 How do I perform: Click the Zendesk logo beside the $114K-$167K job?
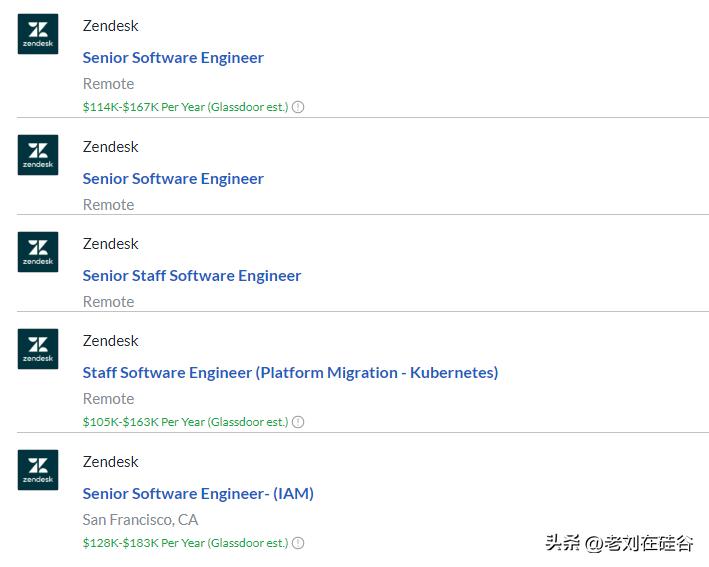pos(38,34)
